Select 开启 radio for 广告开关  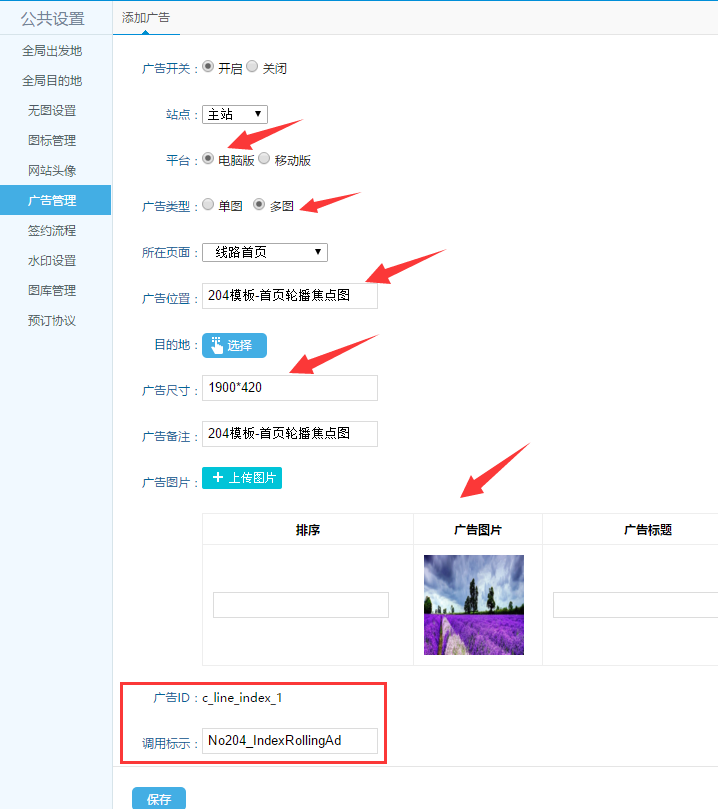point(208,67)
